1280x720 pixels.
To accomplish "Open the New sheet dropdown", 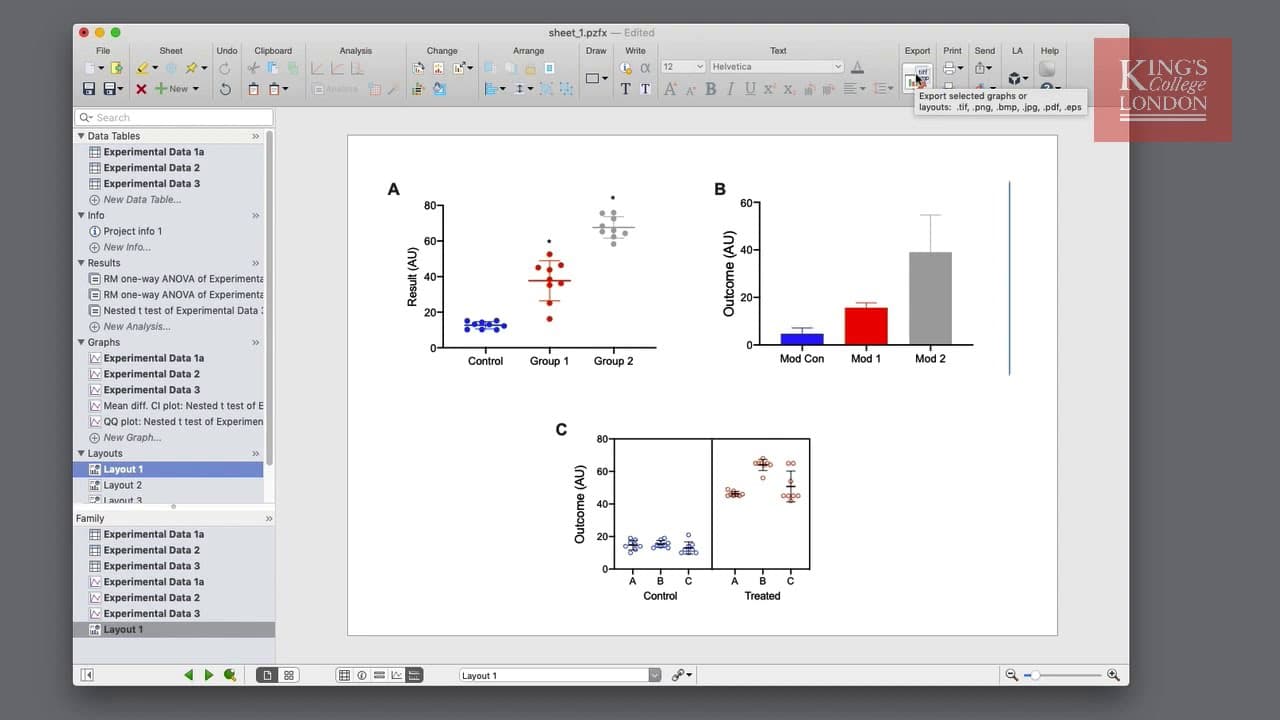I will tap(176, 89).
